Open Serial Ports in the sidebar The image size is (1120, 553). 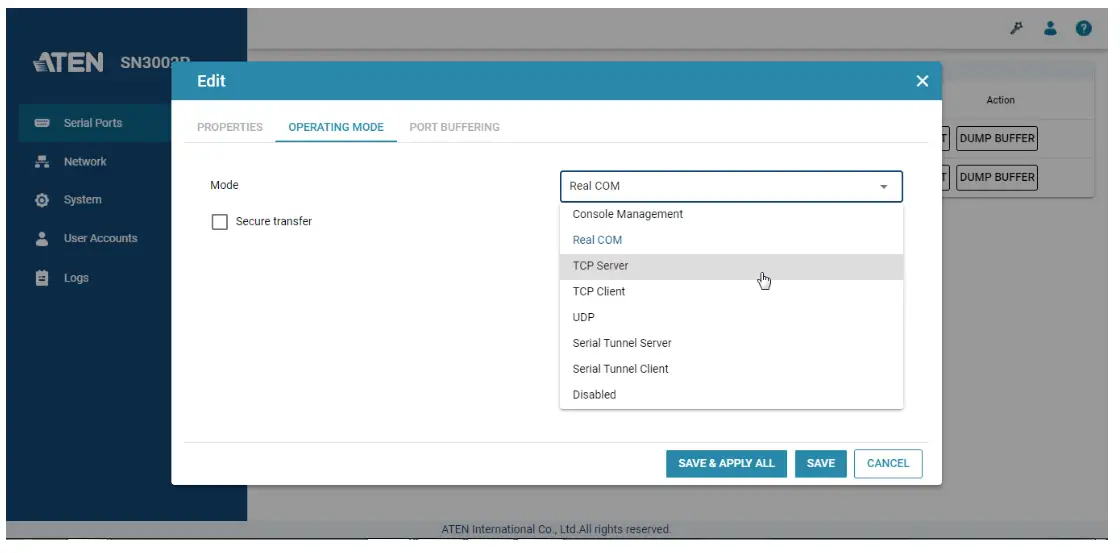tap(94, 123)
